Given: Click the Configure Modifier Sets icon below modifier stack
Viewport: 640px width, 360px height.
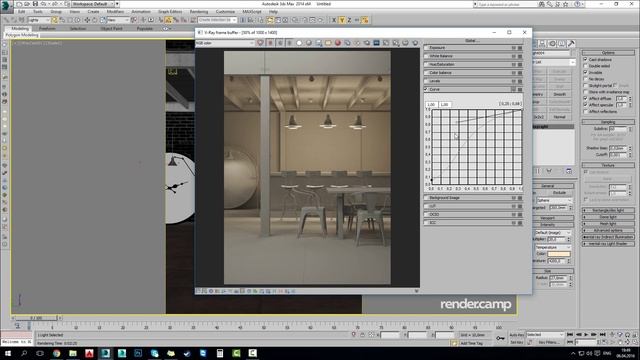Looking at the screenshot, I should [x=569, y=171].
